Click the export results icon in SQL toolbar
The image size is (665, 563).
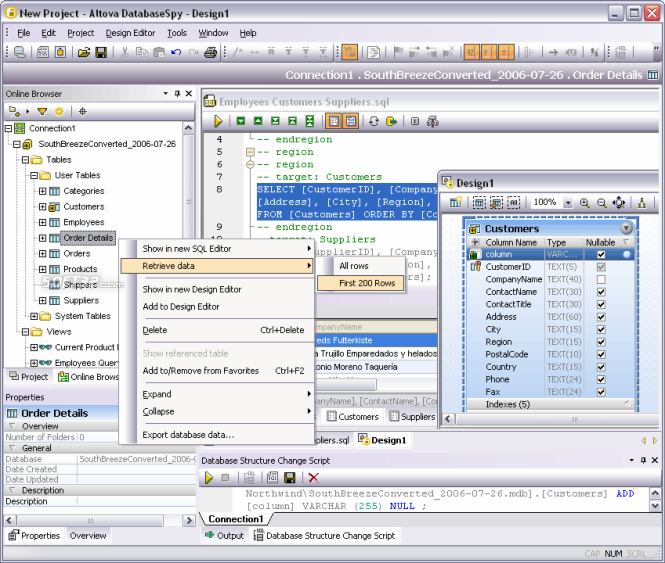click(x=391, y=121)
